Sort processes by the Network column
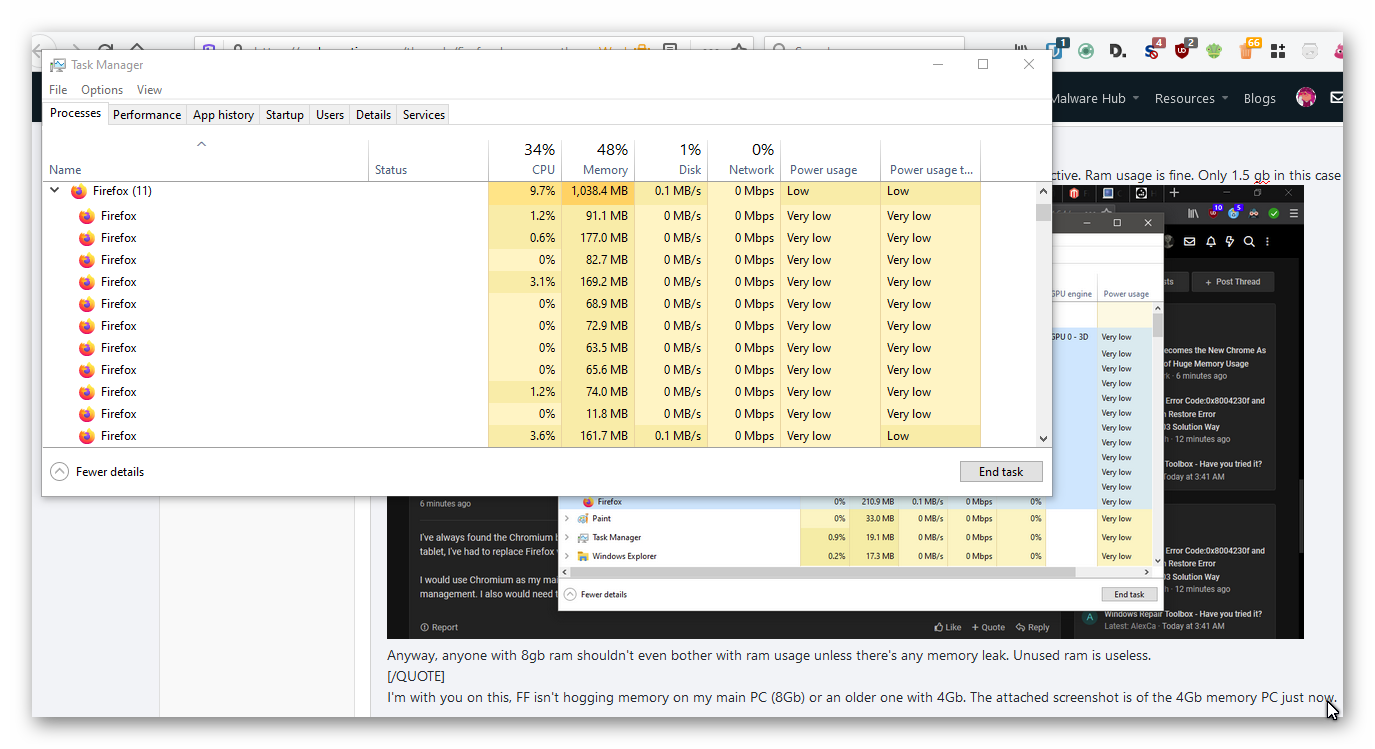 tap(744, 160)
